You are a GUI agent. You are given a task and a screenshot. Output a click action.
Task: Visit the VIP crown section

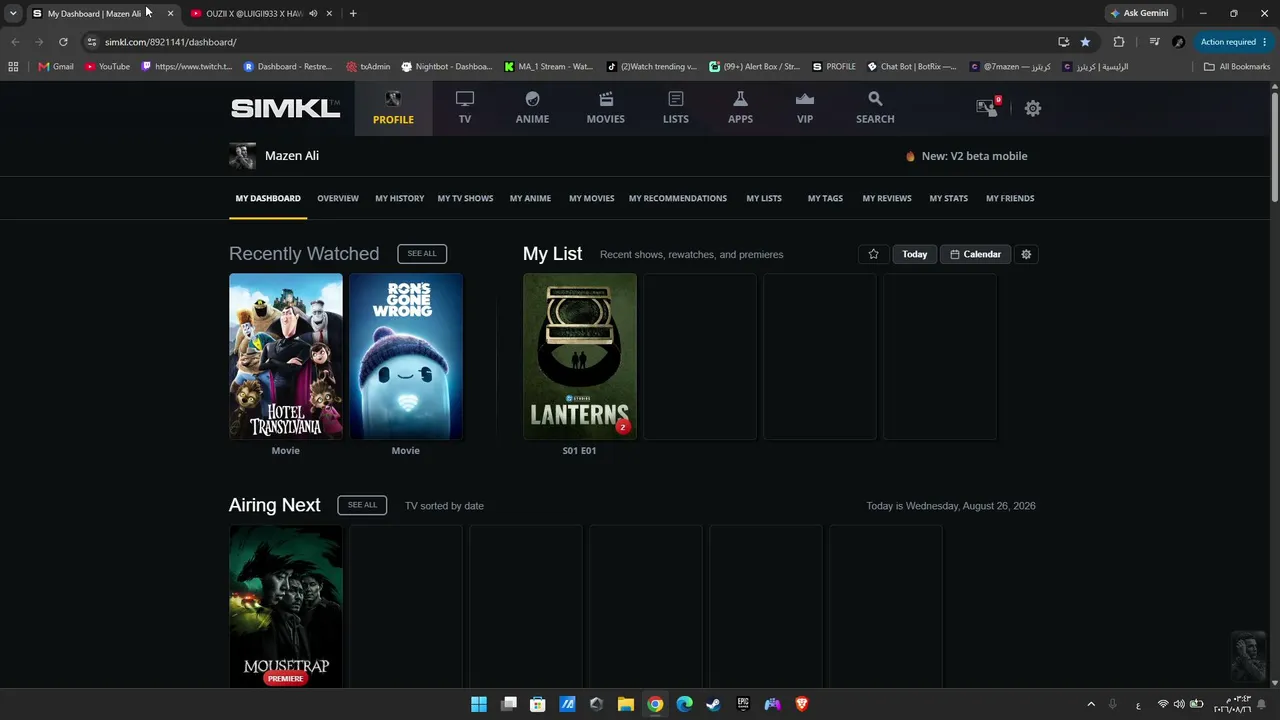805,108
